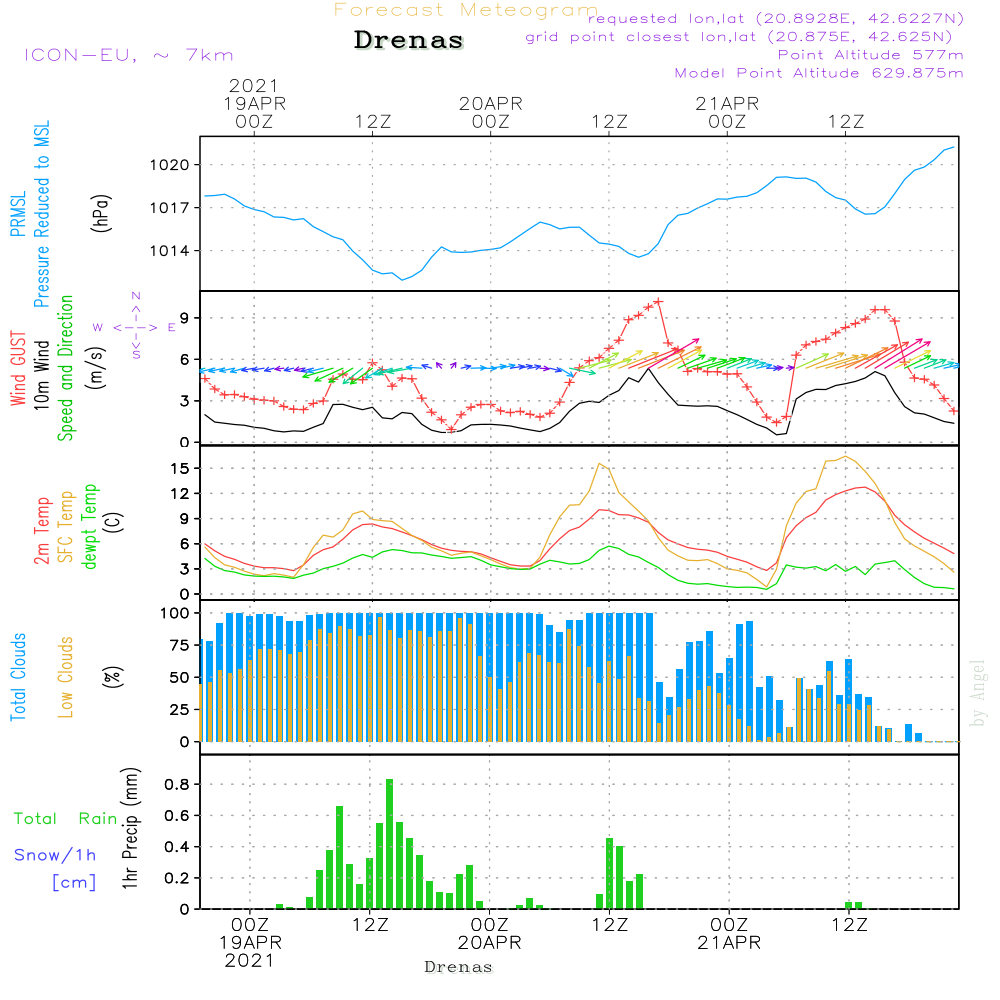
Task: Click the "1hr Precip (mm)" axis label
Action: pos(129,828)
